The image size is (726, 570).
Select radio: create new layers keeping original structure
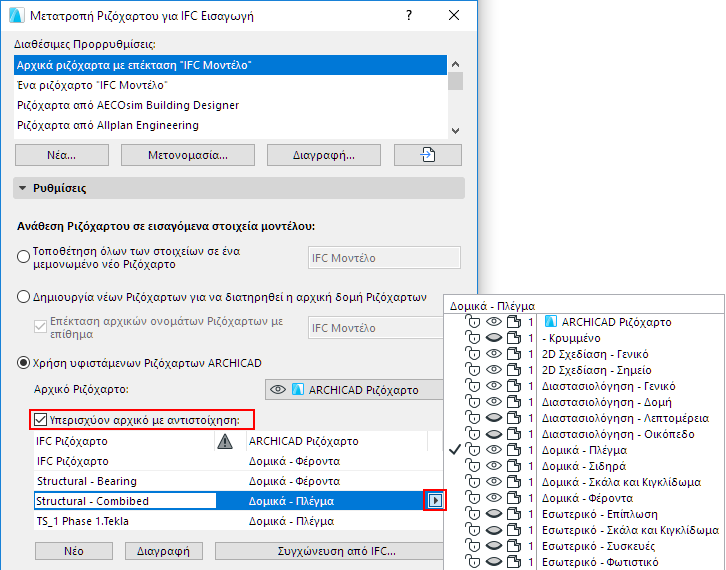pos(23,297)
